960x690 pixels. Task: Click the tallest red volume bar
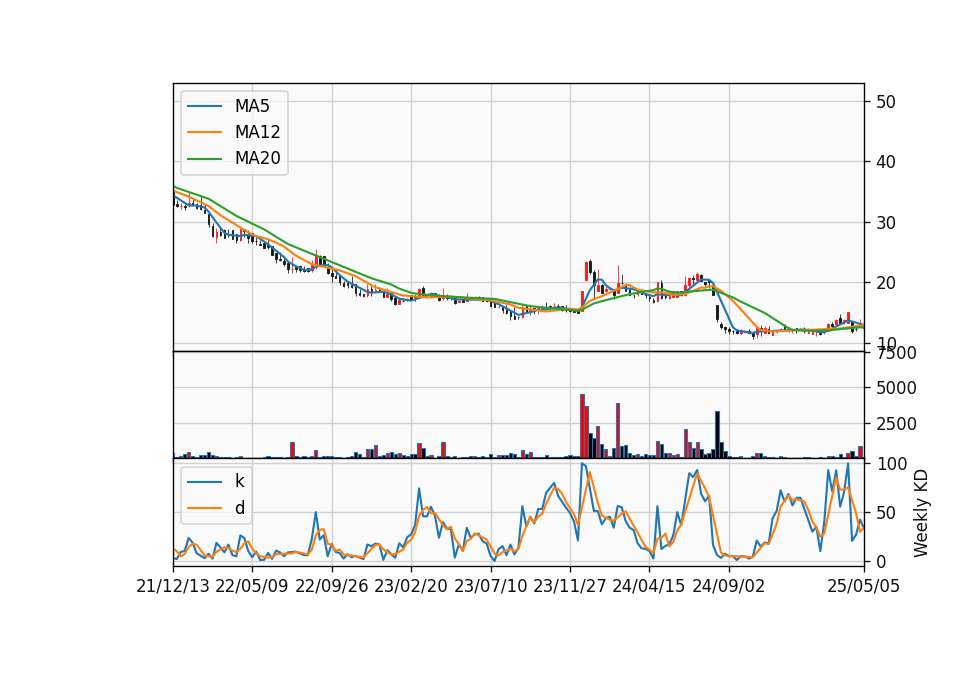(582, 426)
